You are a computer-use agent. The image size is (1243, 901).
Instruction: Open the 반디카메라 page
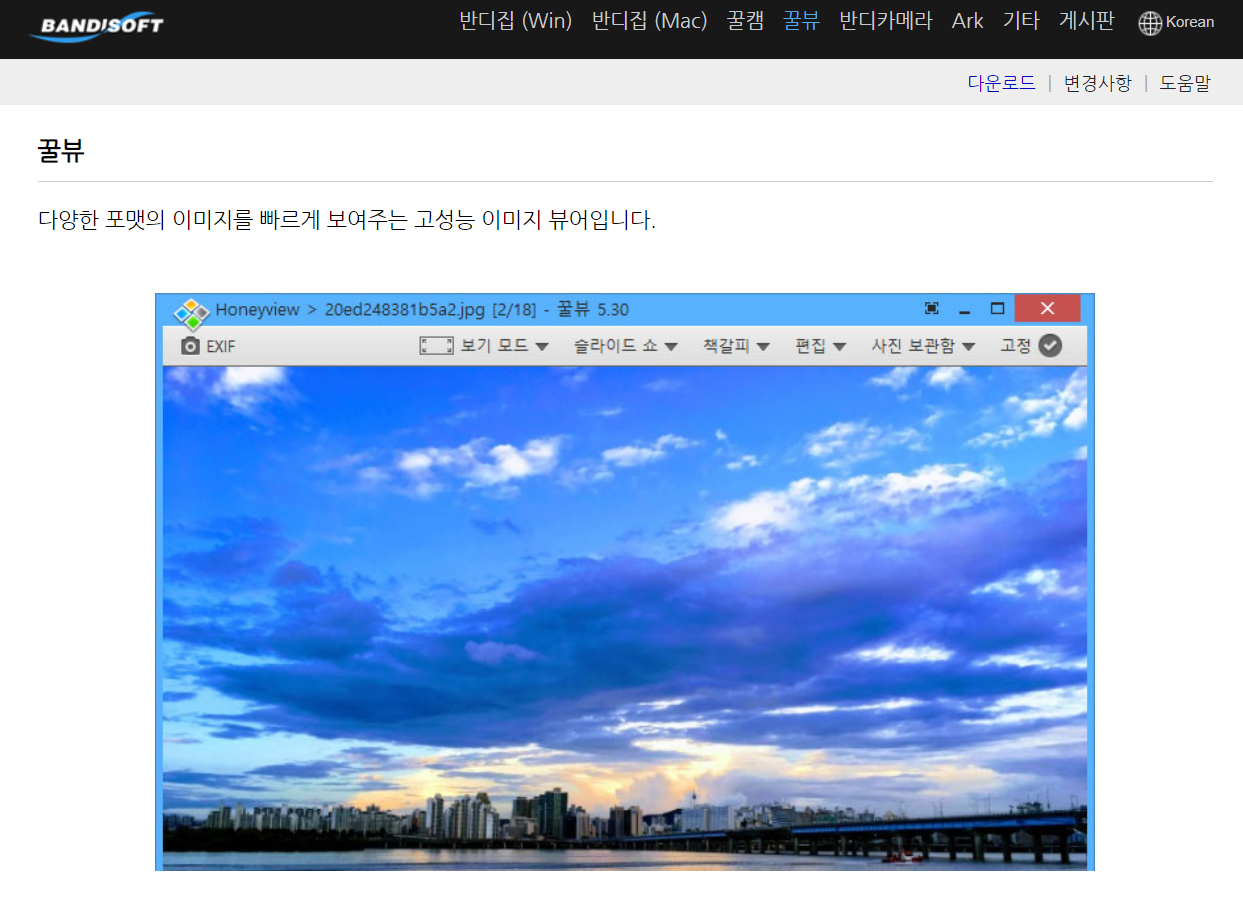coord(886,21)
